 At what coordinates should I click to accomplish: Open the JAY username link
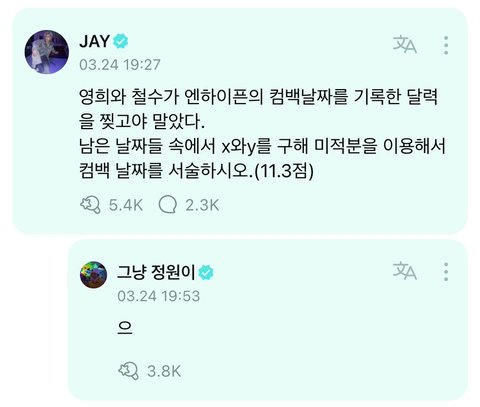[95, 41]
